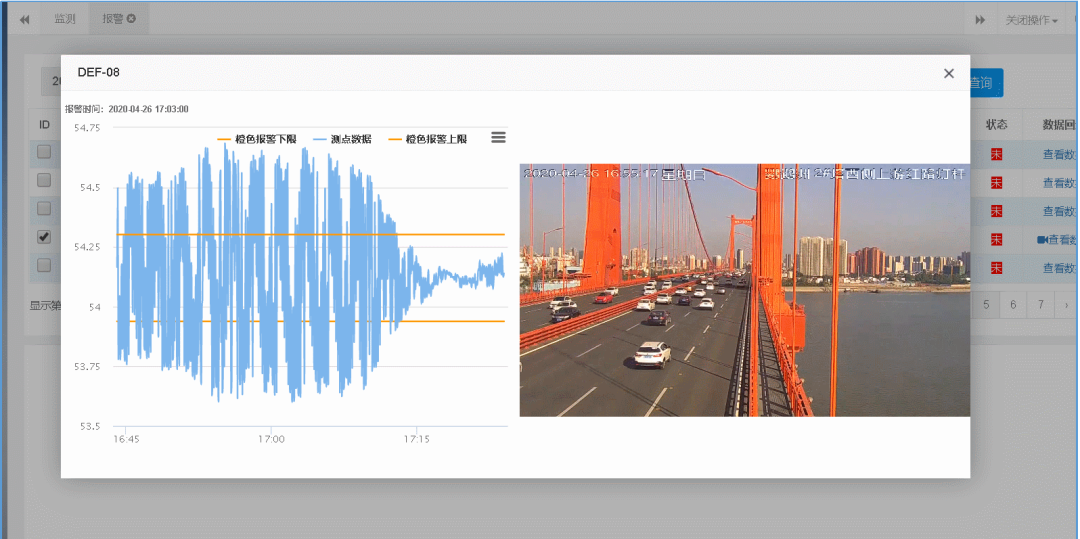Check the last row checkbox
This screenshot has height=539, width=1080.
pyautogui.click(x=44, y=265)
